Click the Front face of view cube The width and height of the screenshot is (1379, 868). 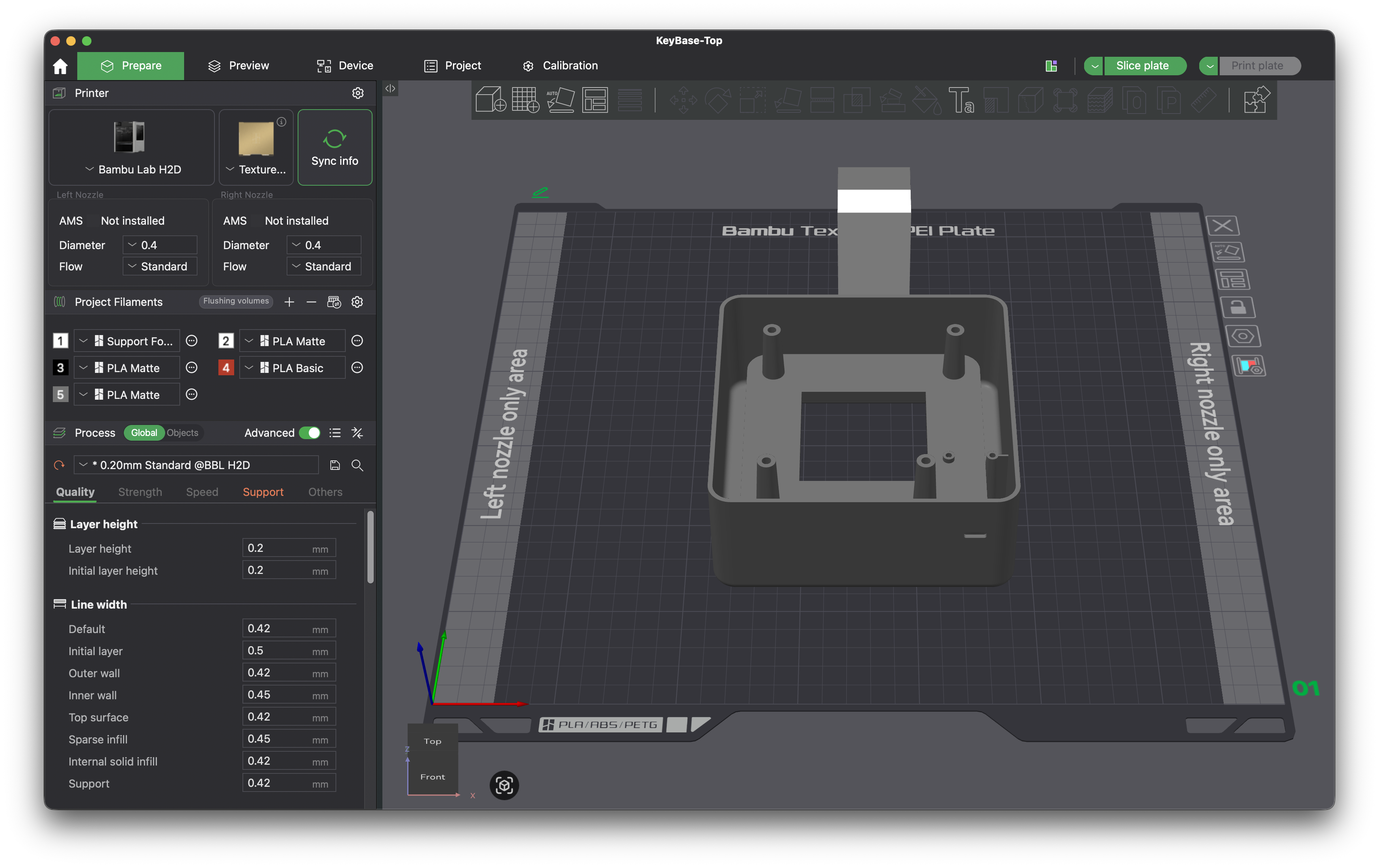[x=432, y=777]
